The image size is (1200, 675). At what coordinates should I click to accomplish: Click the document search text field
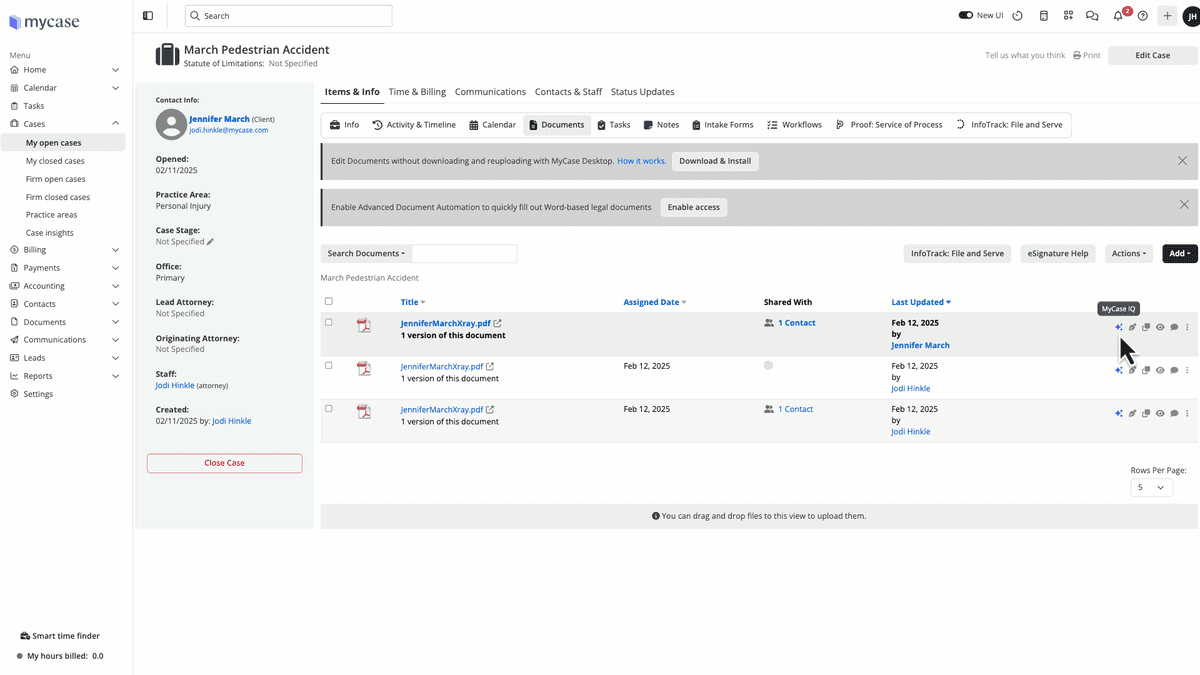point(465,254)
